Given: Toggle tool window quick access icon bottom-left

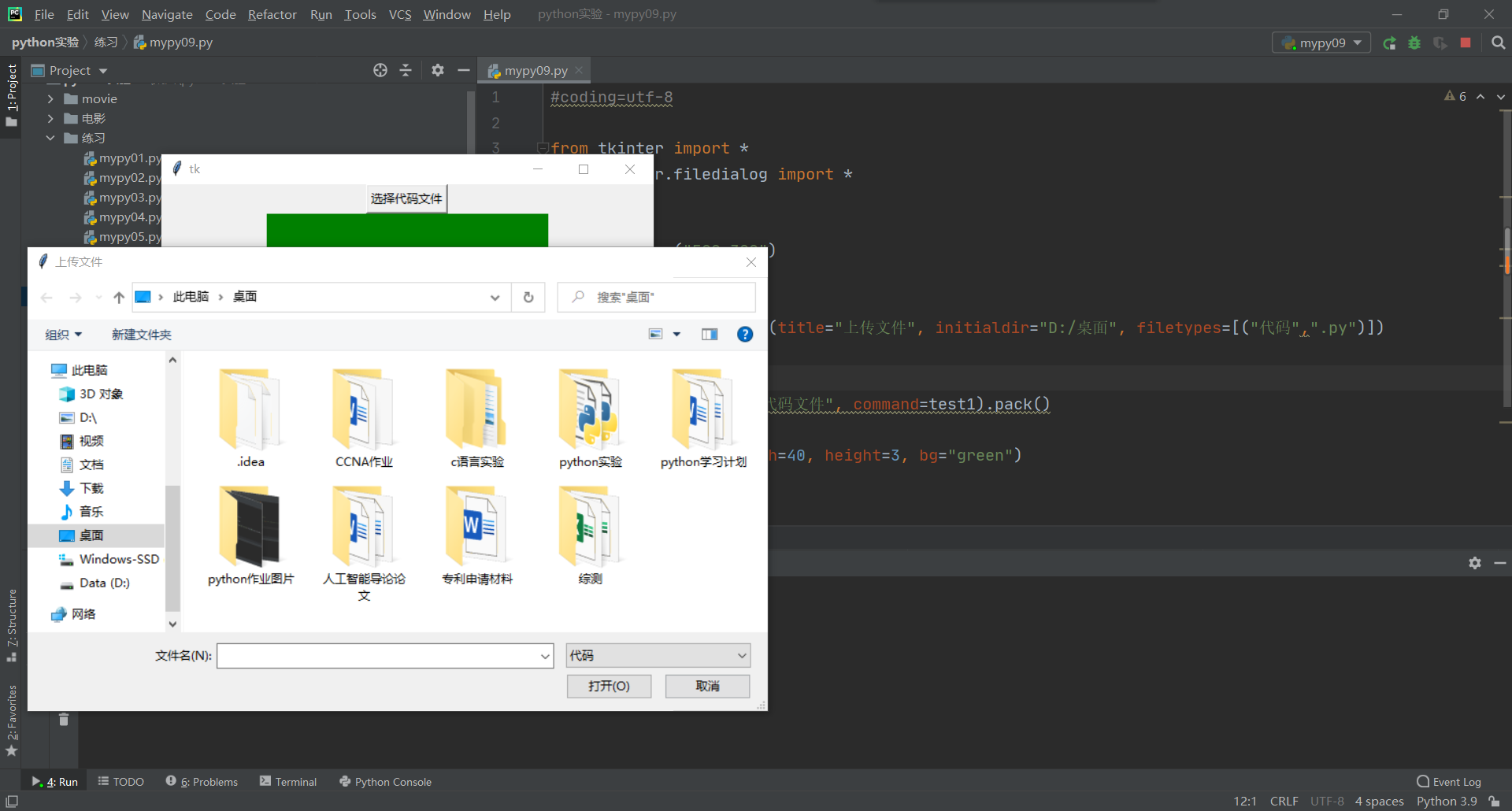Looking at the screenshot, I should click(12, 801).
